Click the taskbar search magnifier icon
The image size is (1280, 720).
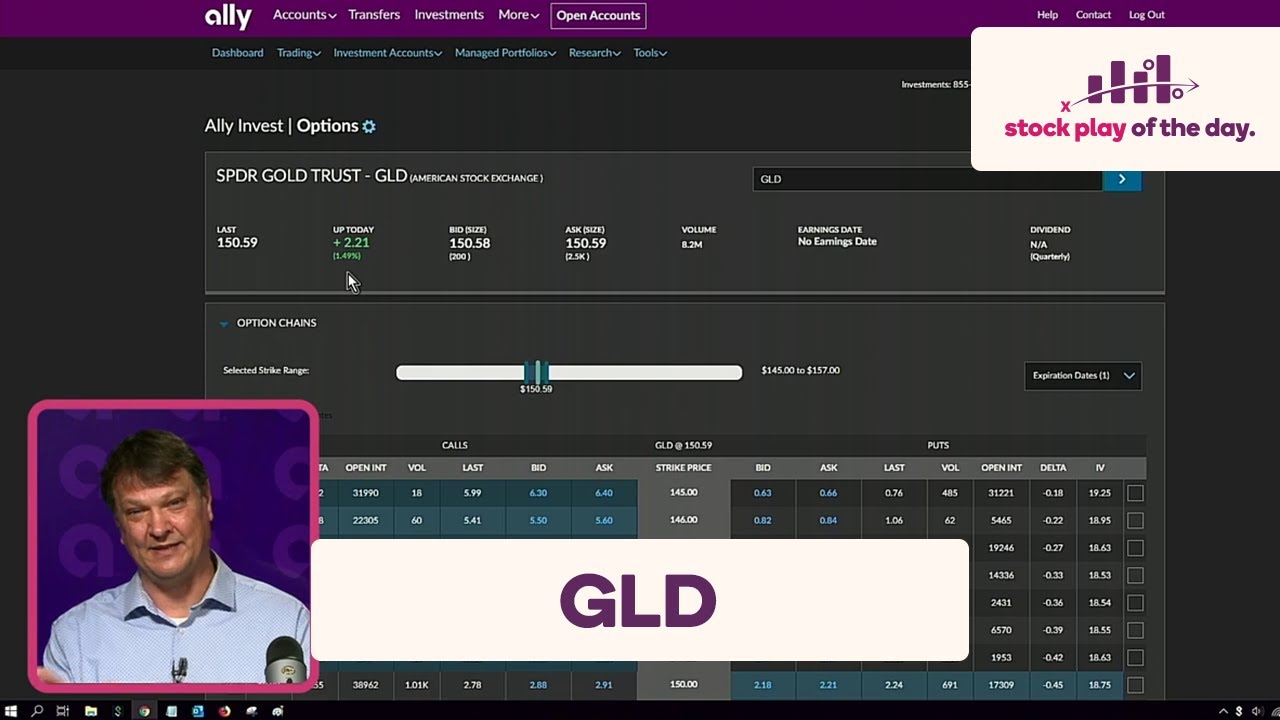pos(37,711)
